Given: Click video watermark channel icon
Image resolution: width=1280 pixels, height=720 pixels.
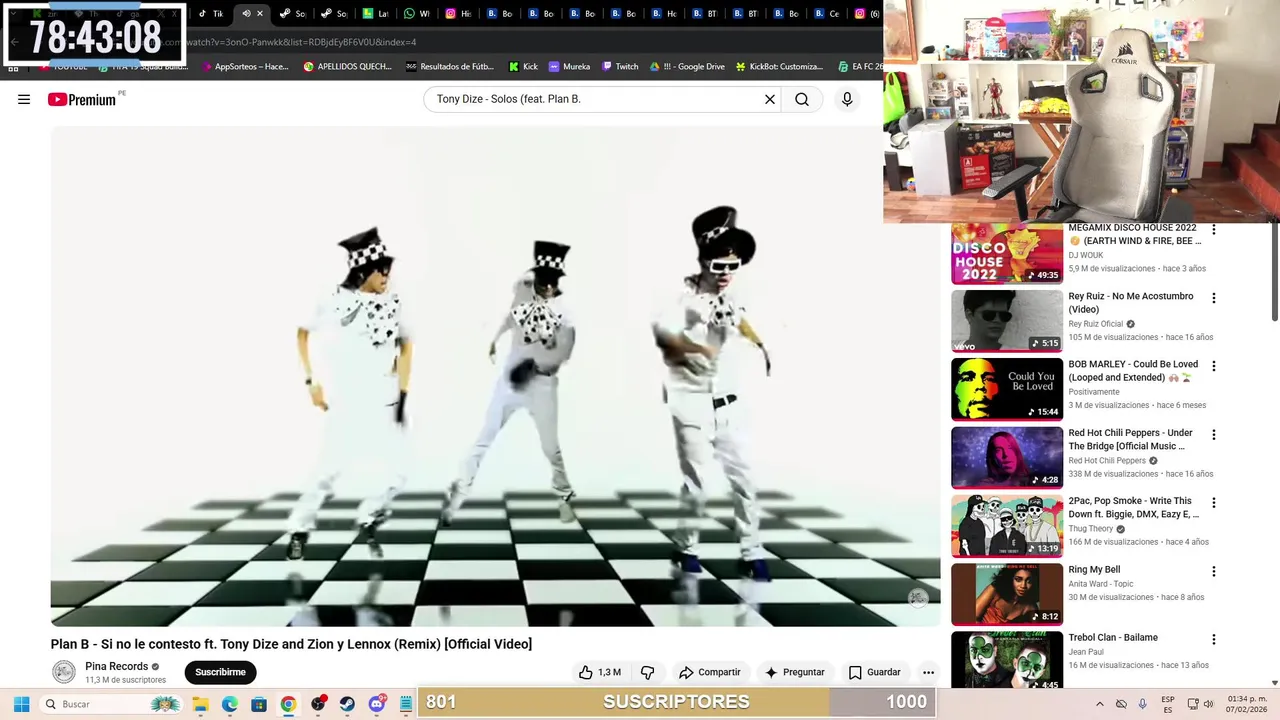Looking at the screenshot, I should click(x=918, y=598).
